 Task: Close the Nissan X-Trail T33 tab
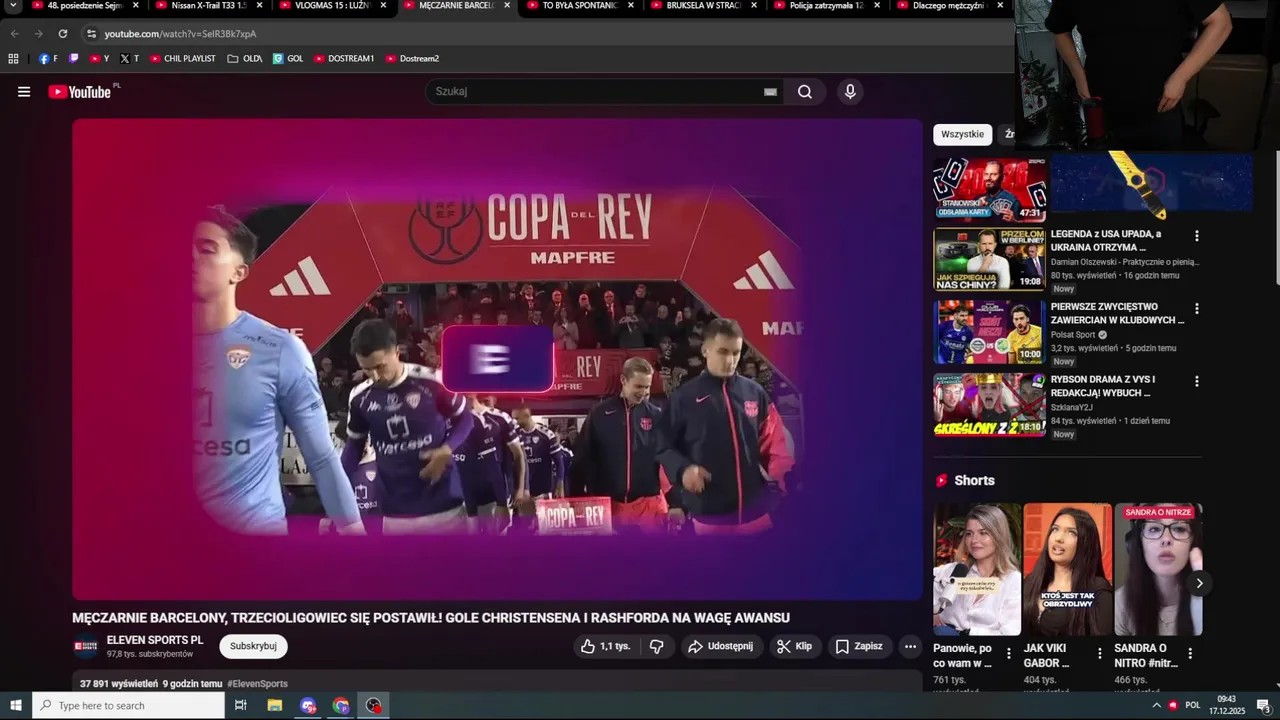pyautogui.click(x=260, y=6)
